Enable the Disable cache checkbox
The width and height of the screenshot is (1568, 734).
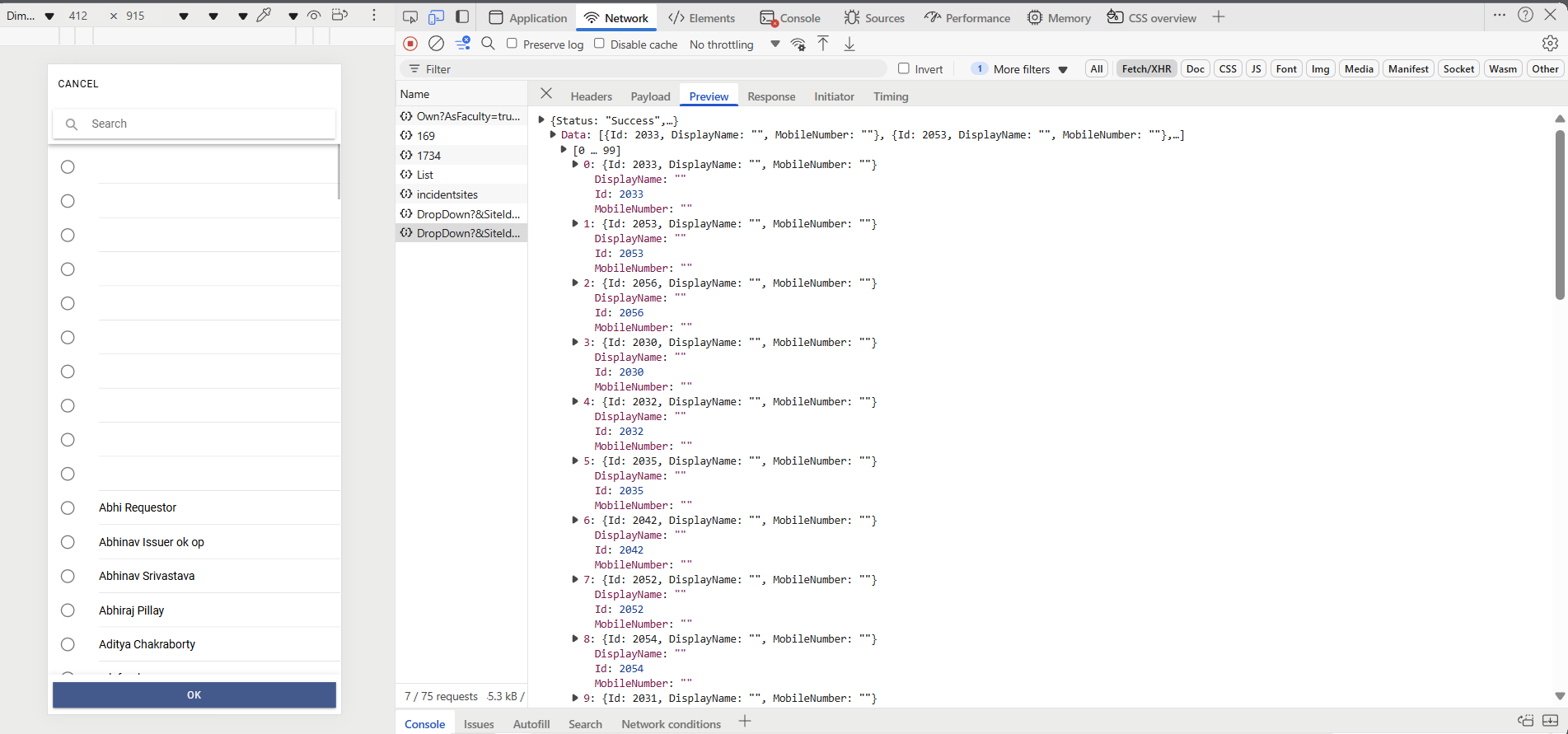pyautogui.click(x=599, y=44)
